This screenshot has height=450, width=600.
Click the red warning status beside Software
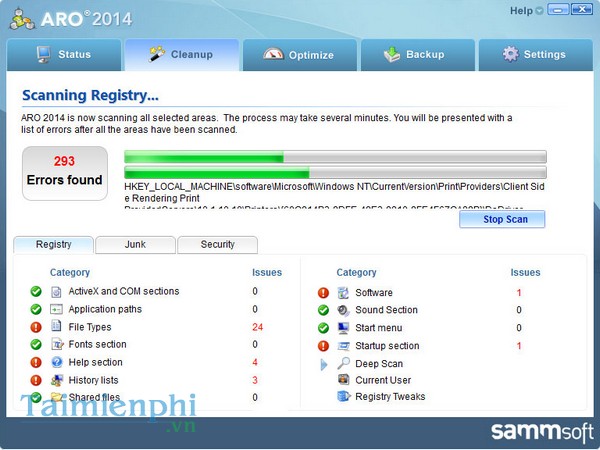[323, 293]
